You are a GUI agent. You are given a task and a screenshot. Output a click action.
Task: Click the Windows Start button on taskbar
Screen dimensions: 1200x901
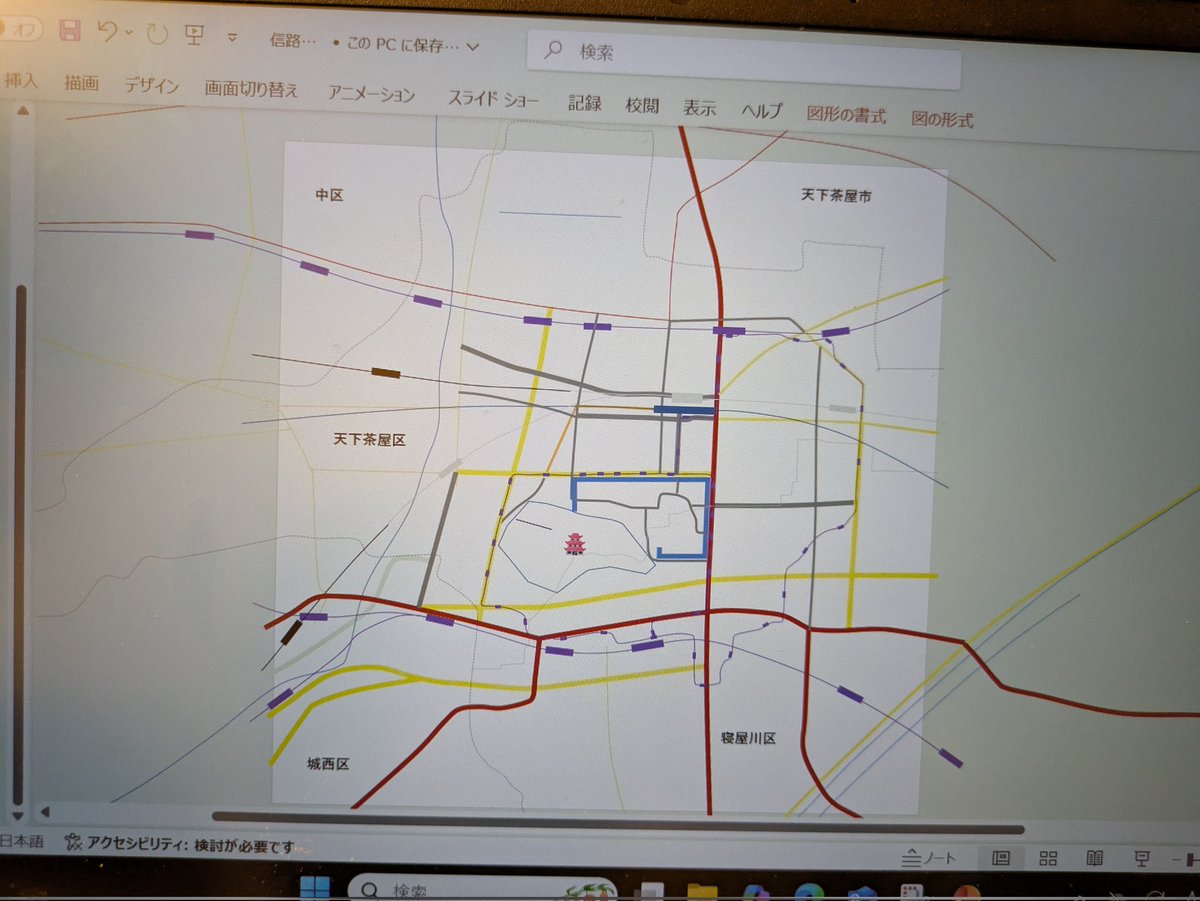[x=315, y=887]
